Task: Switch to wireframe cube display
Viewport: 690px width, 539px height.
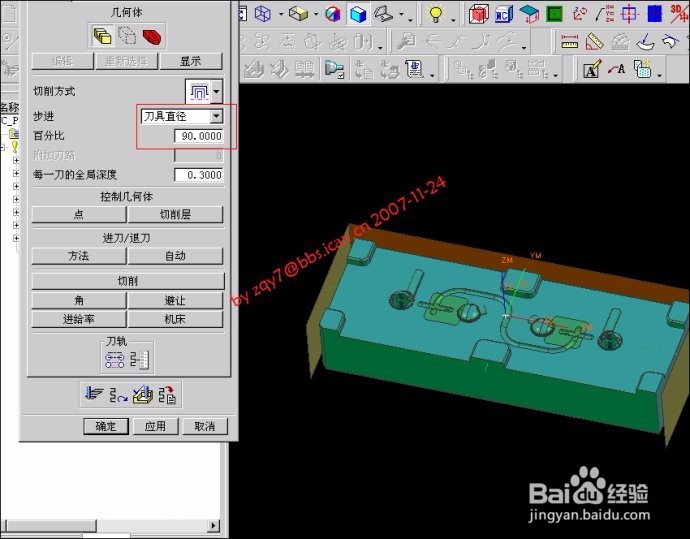Action: click(263, 14)
